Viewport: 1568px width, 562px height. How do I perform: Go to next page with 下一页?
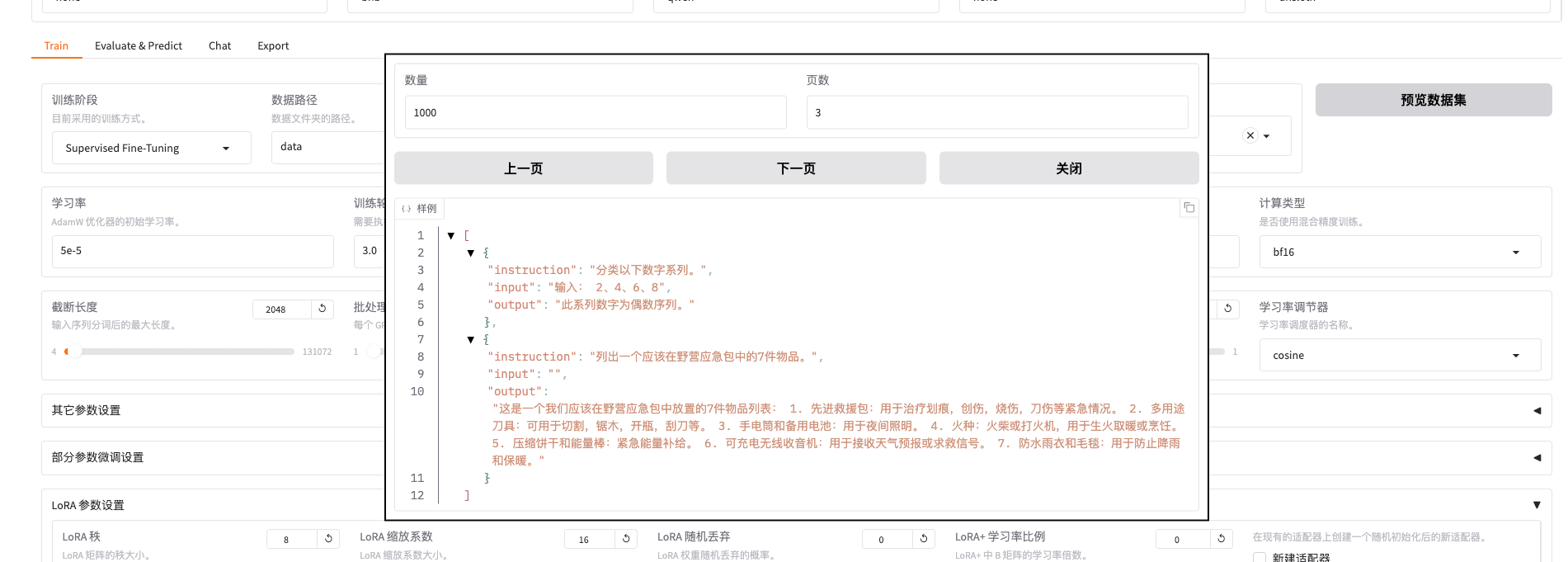796,168
